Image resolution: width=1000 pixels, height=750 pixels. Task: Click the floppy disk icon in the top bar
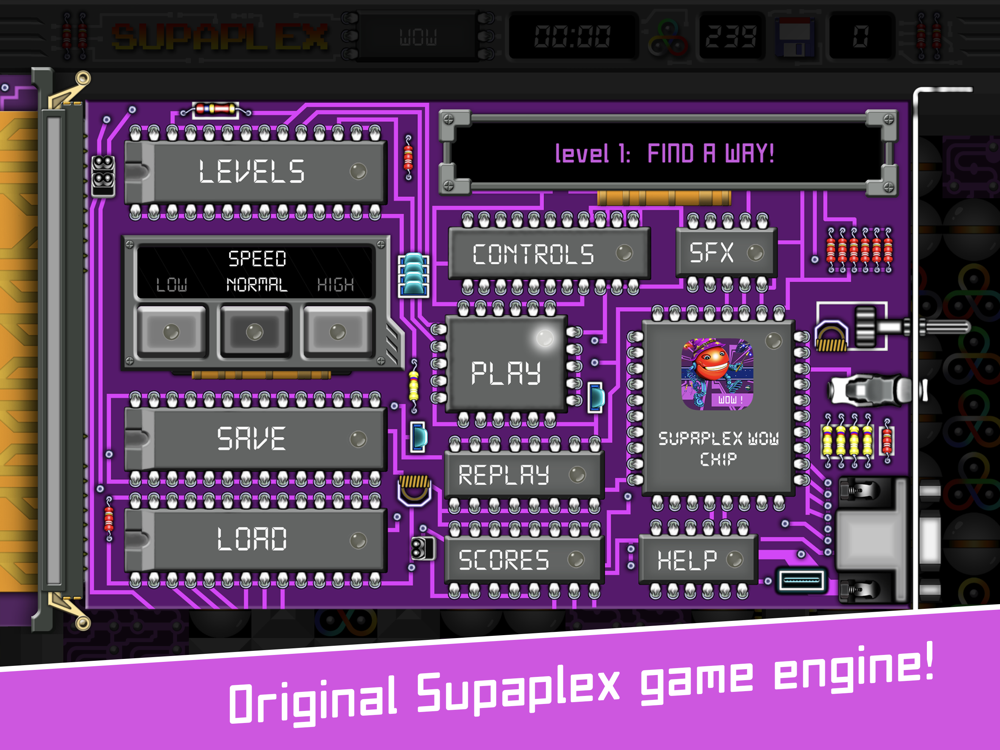[795, 38]
